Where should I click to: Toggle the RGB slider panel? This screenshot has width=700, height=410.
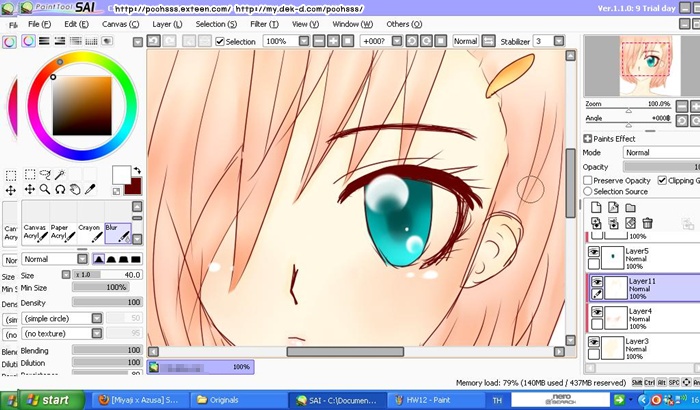(x=44, y=41)
